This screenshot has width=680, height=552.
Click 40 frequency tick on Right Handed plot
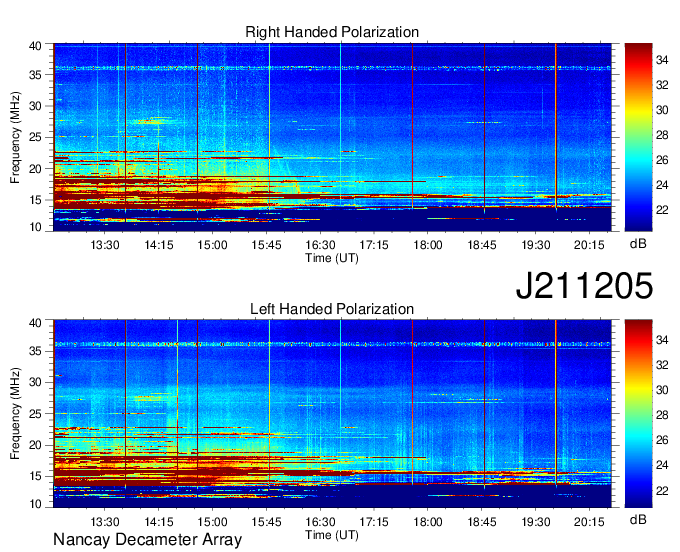point(35,46)
